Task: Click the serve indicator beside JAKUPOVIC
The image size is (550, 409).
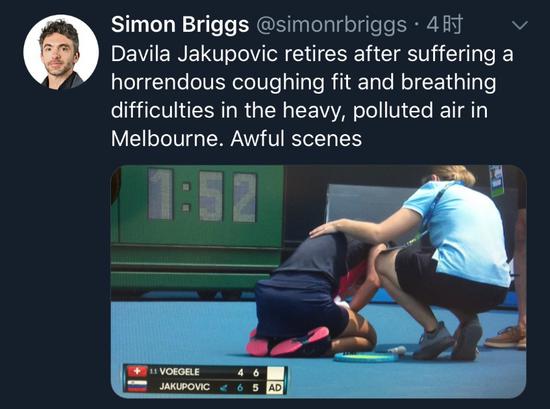Action: 222,388
